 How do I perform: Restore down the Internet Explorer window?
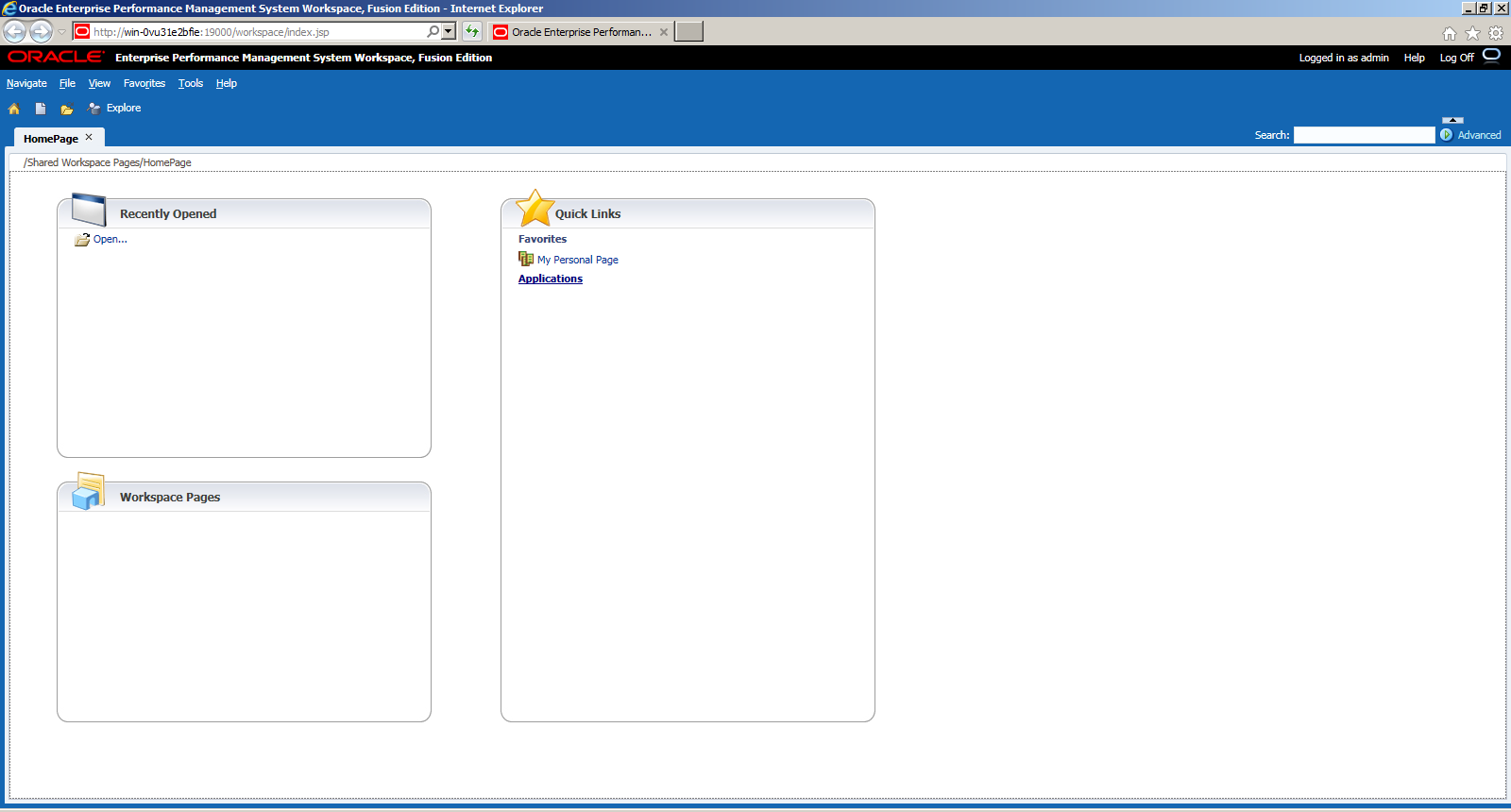click(x=1485, y=8)
